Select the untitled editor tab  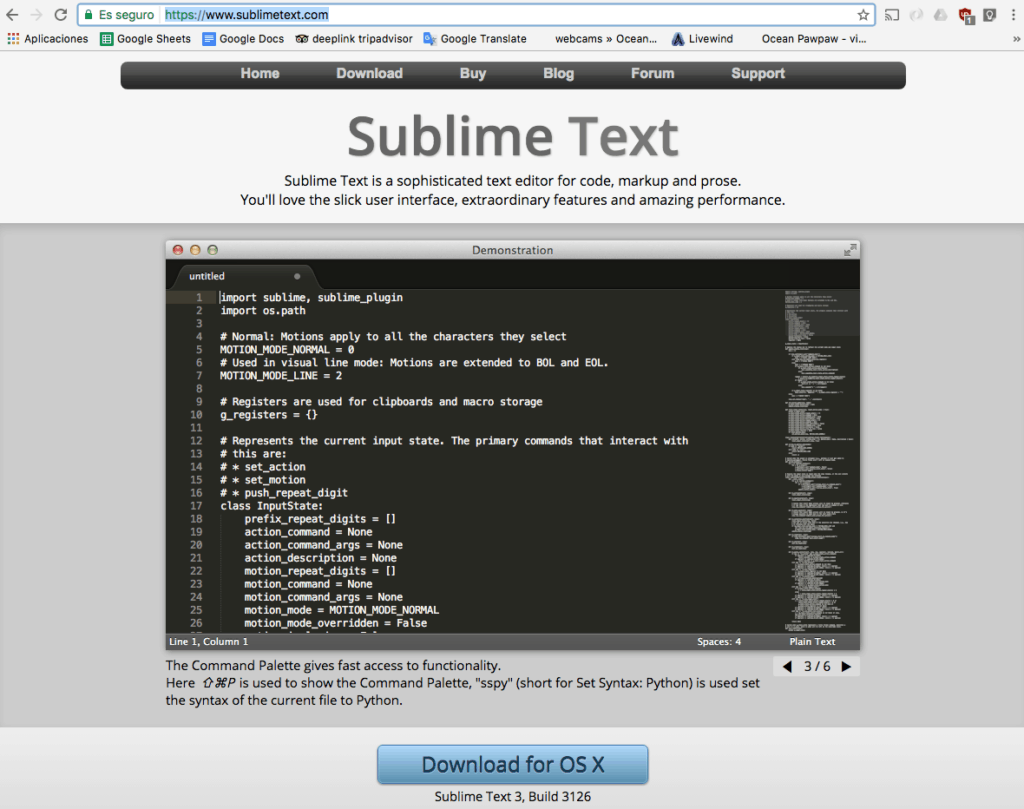click(x=243, y=276)
